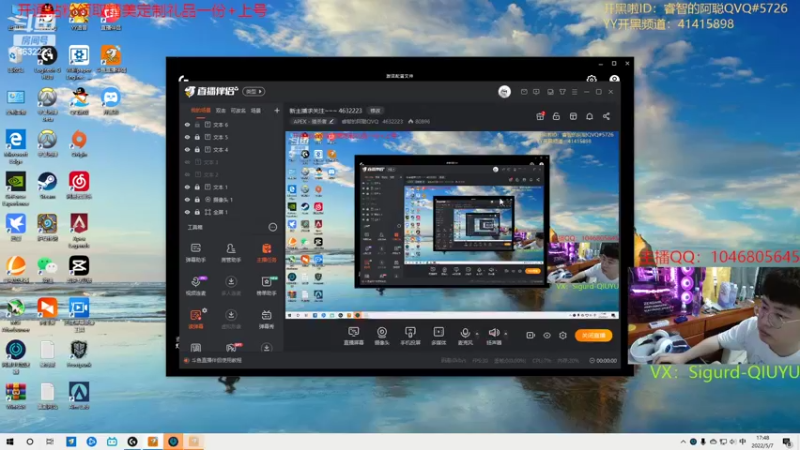Click the open padlock icon above preview
This screenshot has width=800, height=450.
pos(556,116)
